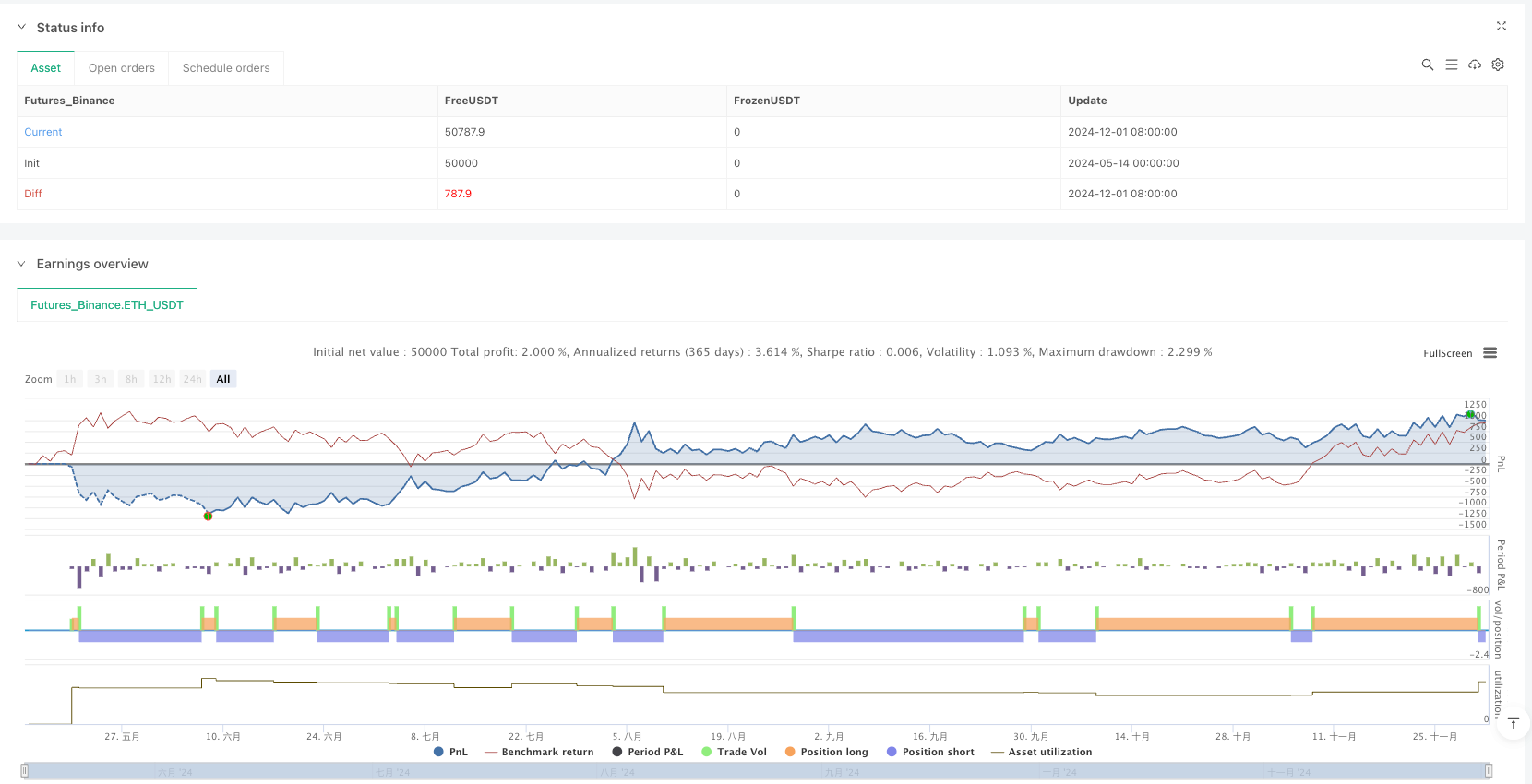This screenshot has width=1532, height=784.
Task: Switch to the Schedule orders tab
Action: click(x=226, y=68)
